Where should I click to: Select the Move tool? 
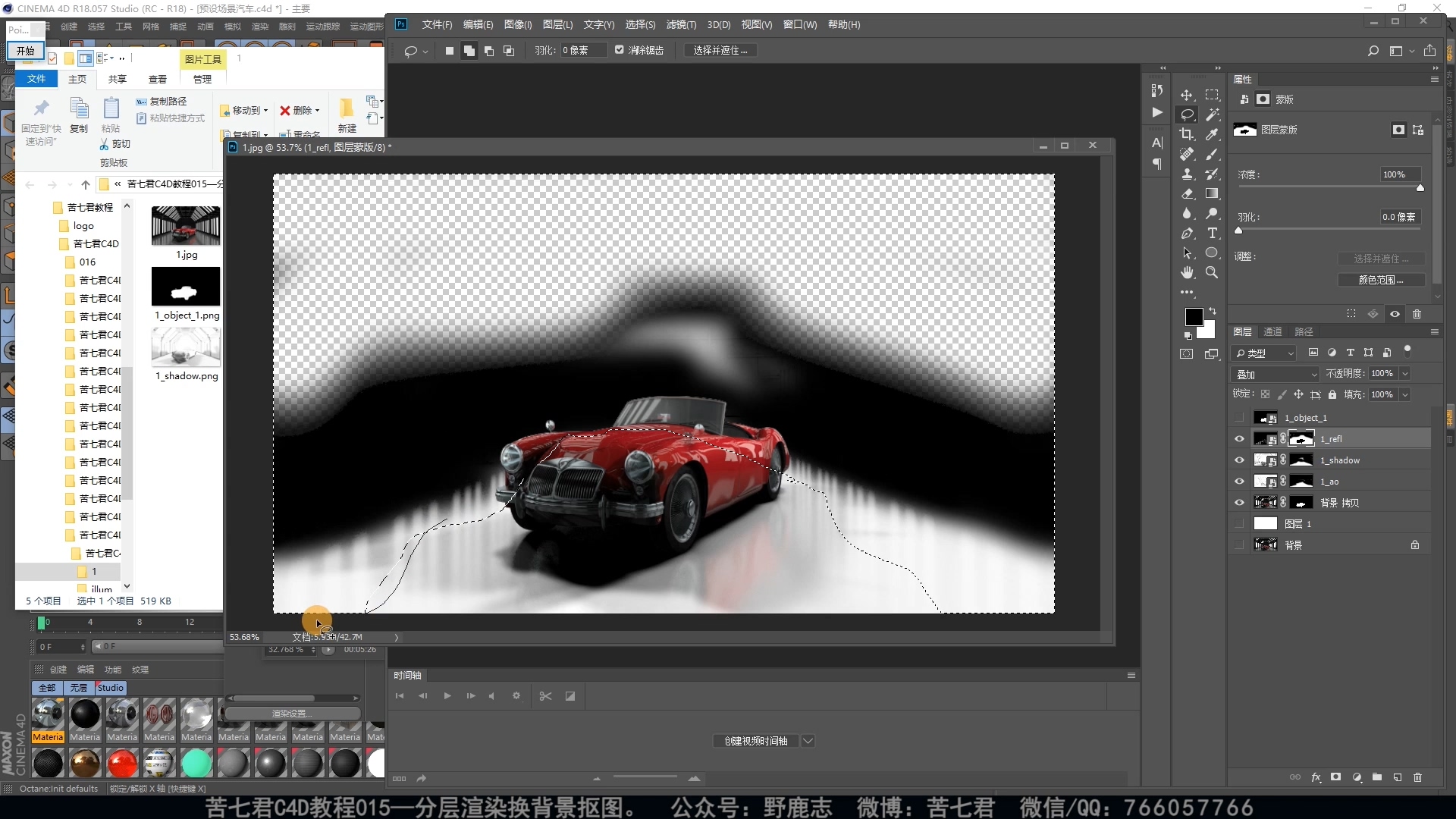(1187, 96)
